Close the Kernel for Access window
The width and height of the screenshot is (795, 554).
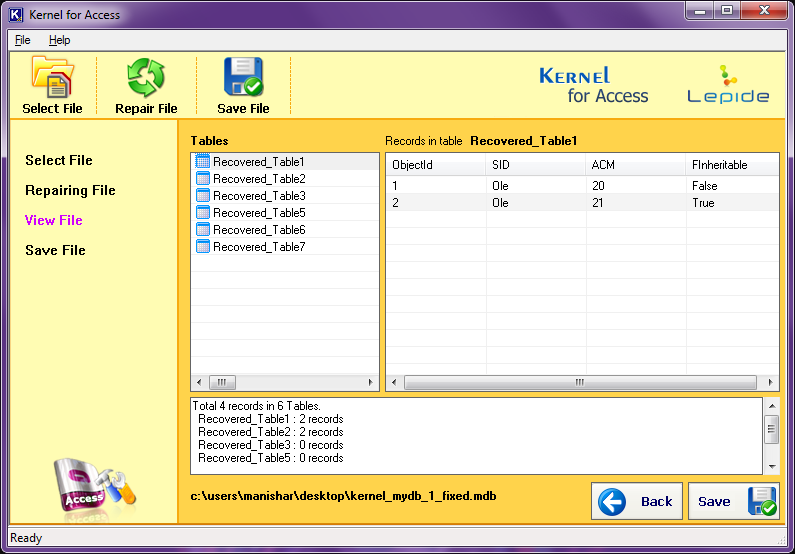point(765,11)
